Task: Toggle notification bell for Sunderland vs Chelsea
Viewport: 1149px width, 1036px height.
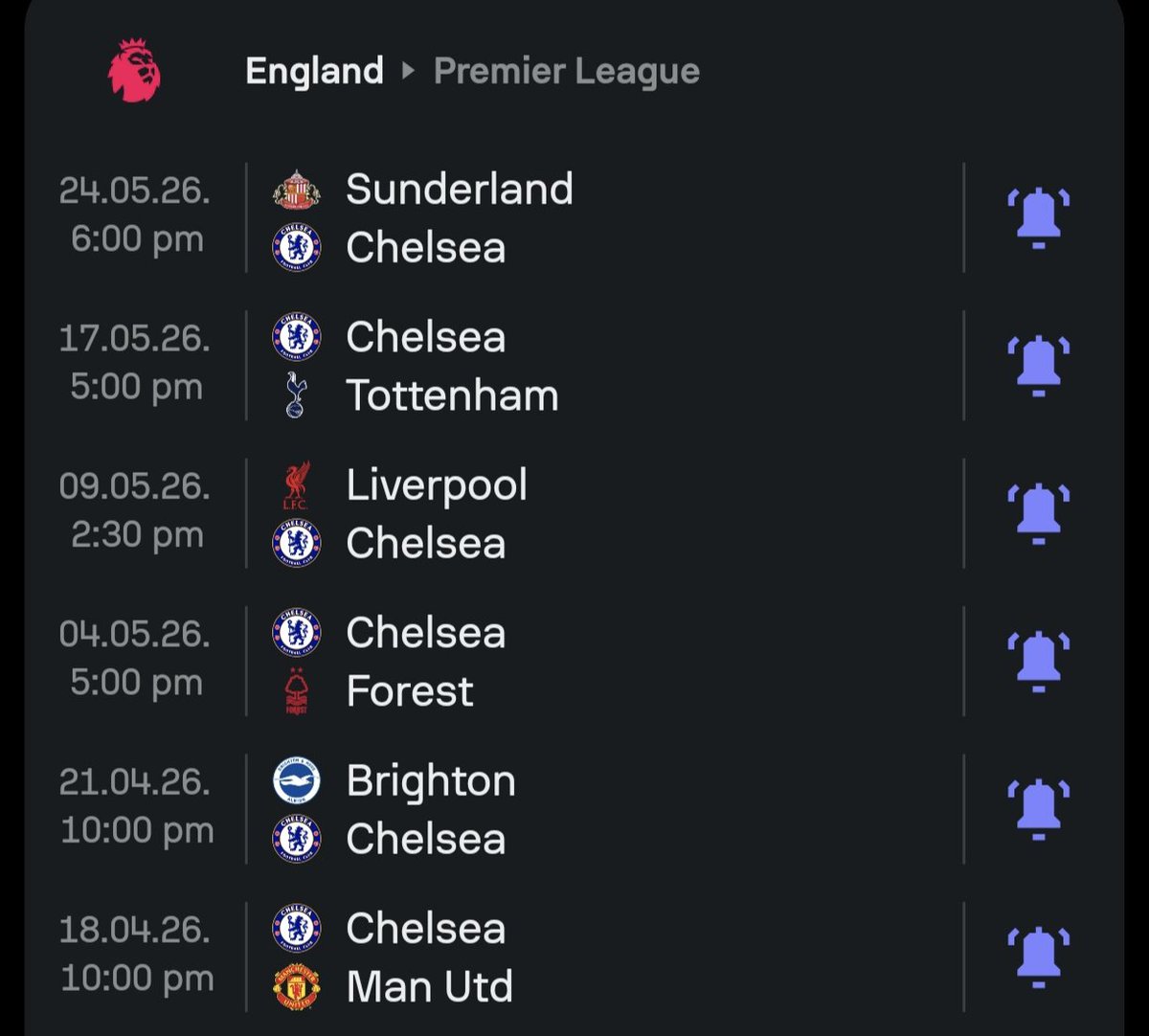Action: tap(1039, 218)
